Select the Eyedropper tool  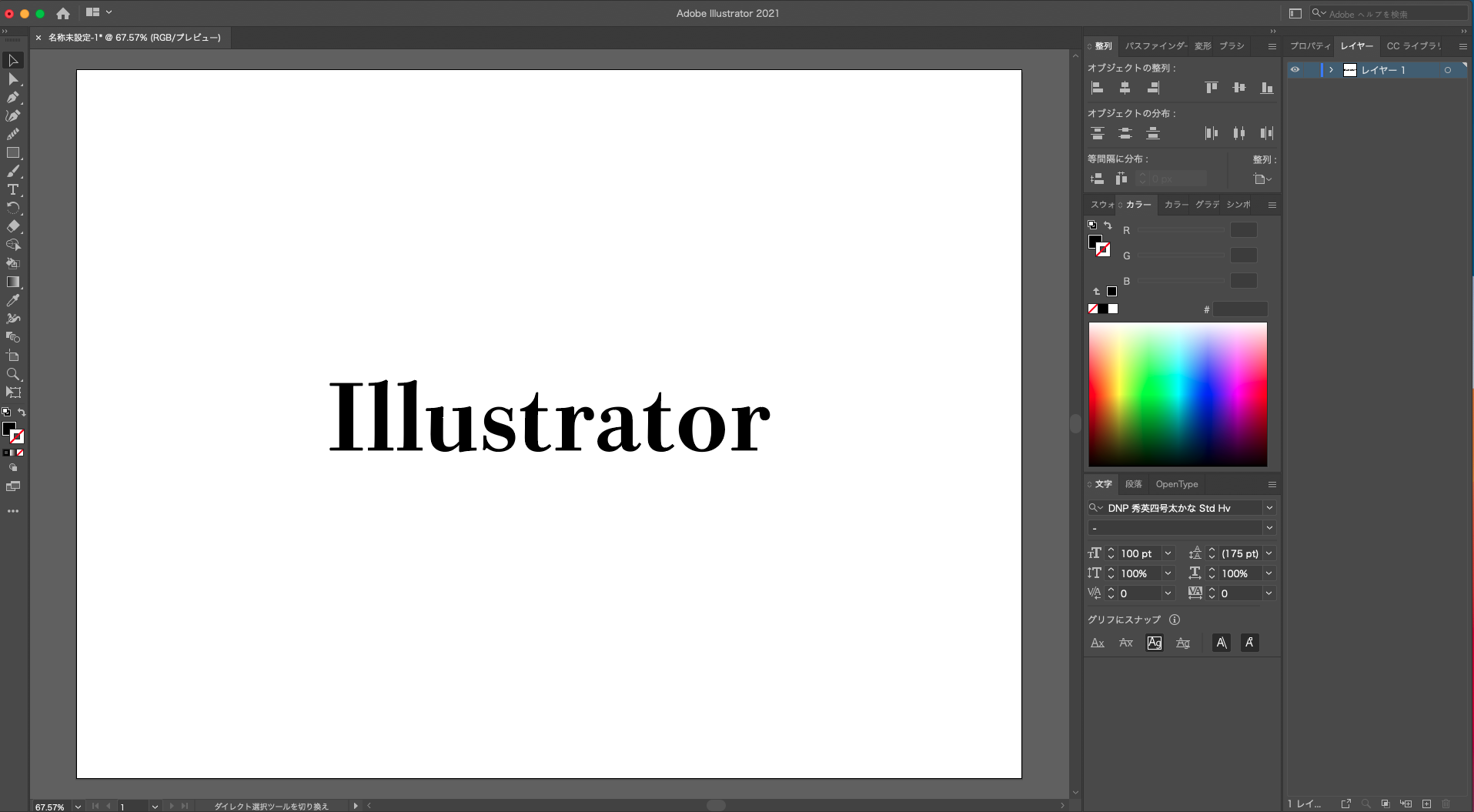pos(13,301)
